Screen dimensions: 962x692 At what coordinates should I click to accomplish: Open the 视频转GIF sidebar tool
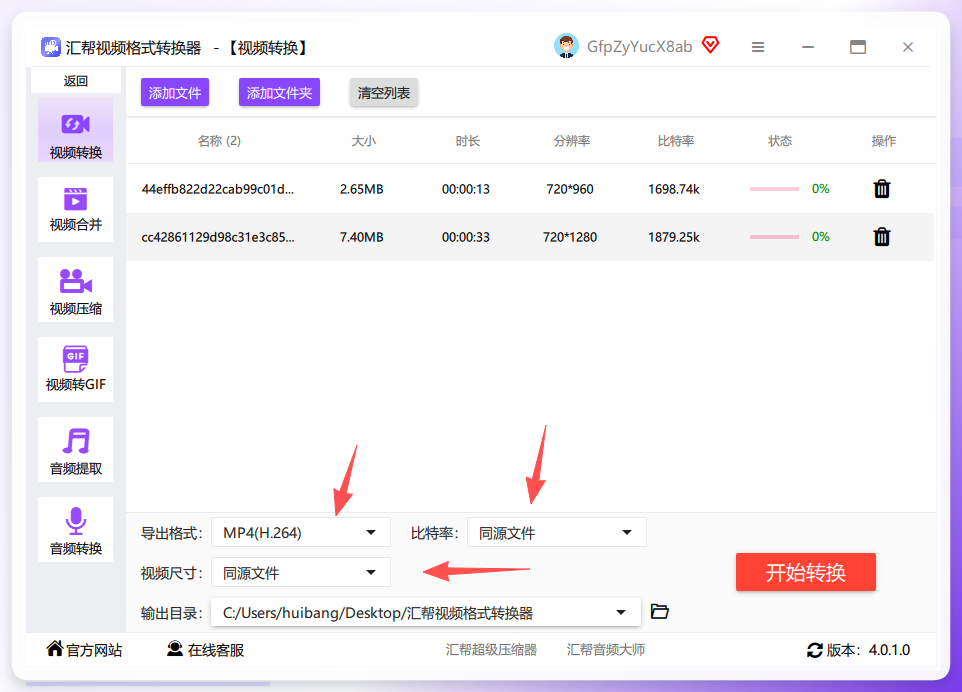[75, 369]
